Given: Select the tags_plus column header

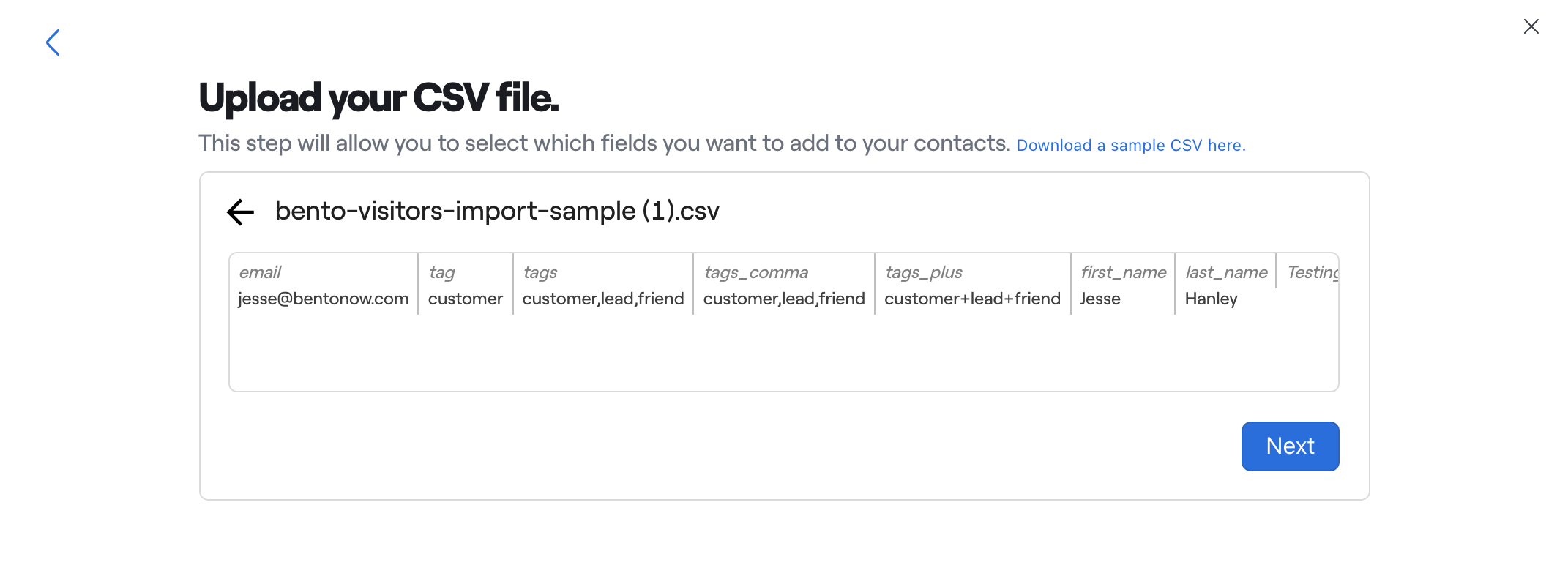Looking at the screenshot, I should [x=924, y=272].
